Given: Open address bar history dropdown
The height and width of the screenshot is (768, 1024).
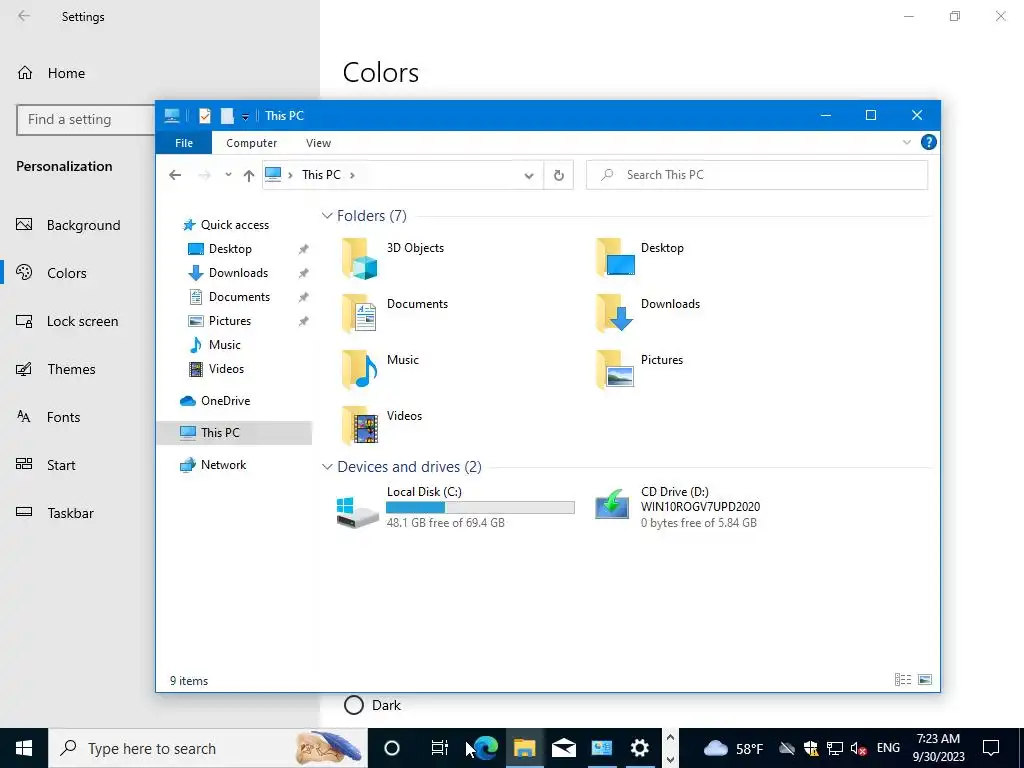Looking at the screenshot, I should click(529, 175).
